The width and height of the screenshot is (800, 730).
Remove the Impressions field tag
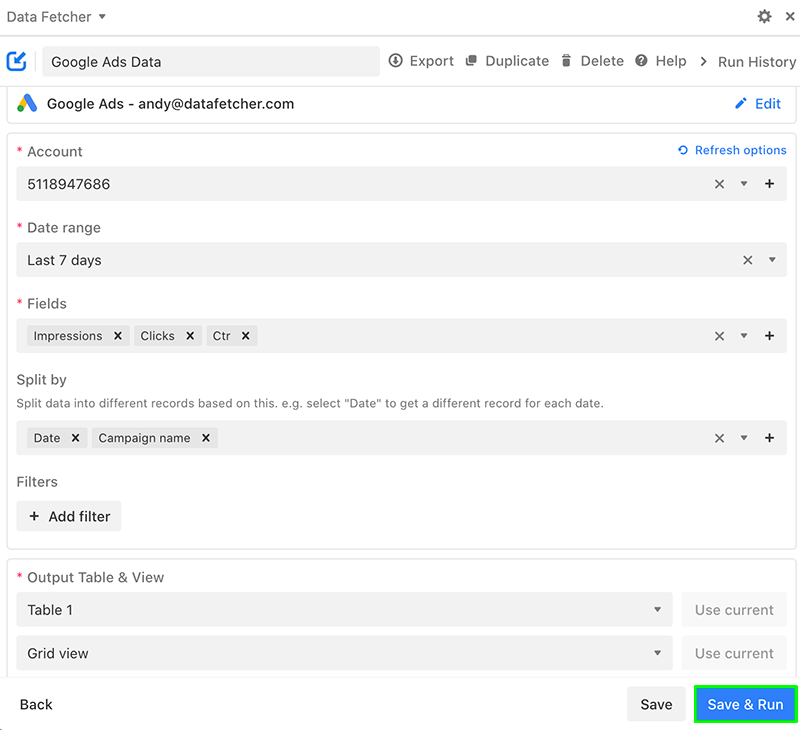click(x=118, y=336)
